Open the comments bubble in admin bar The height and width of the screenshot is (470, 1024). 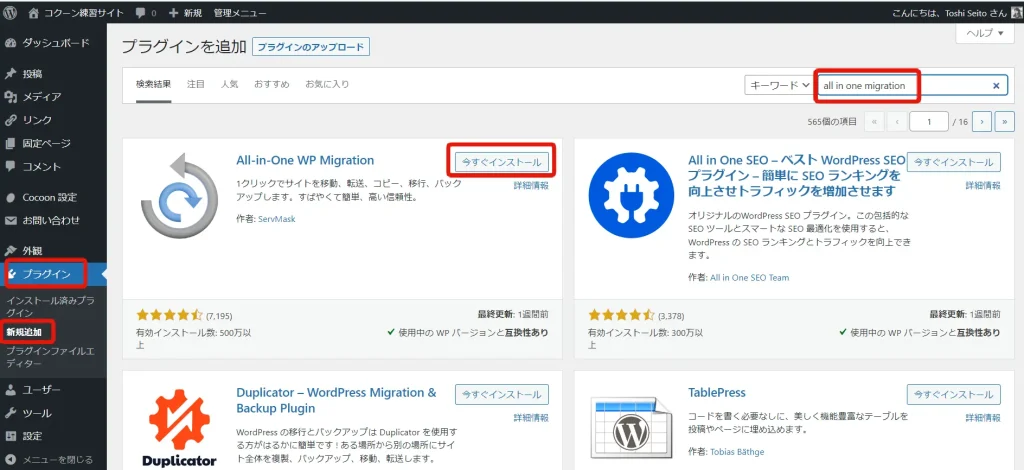146,12
